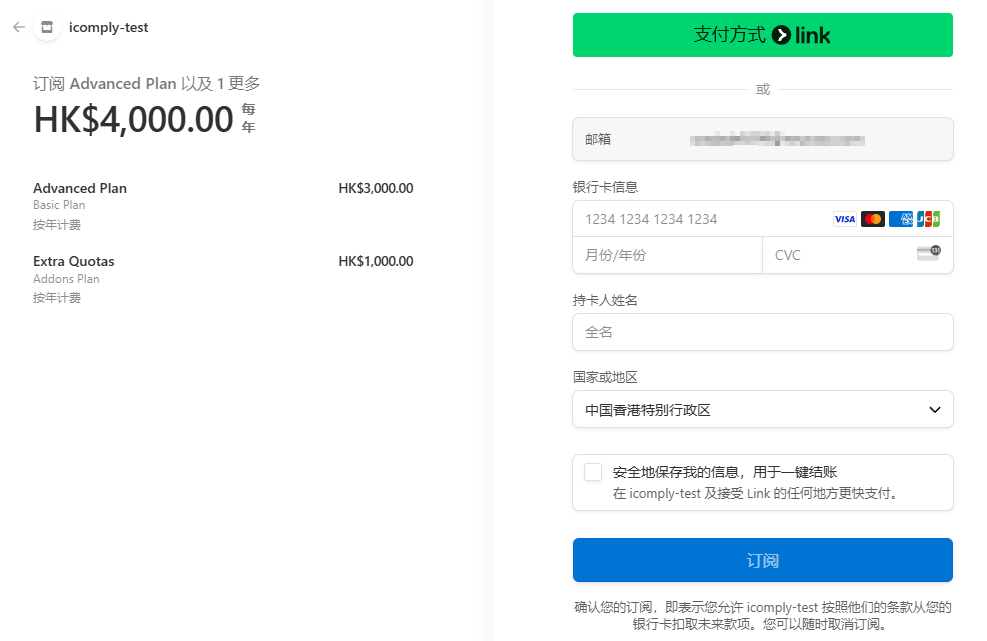987x641 pixels.
Task: Click the dropdown chevron for region
Action: click(x=935, y=410)
